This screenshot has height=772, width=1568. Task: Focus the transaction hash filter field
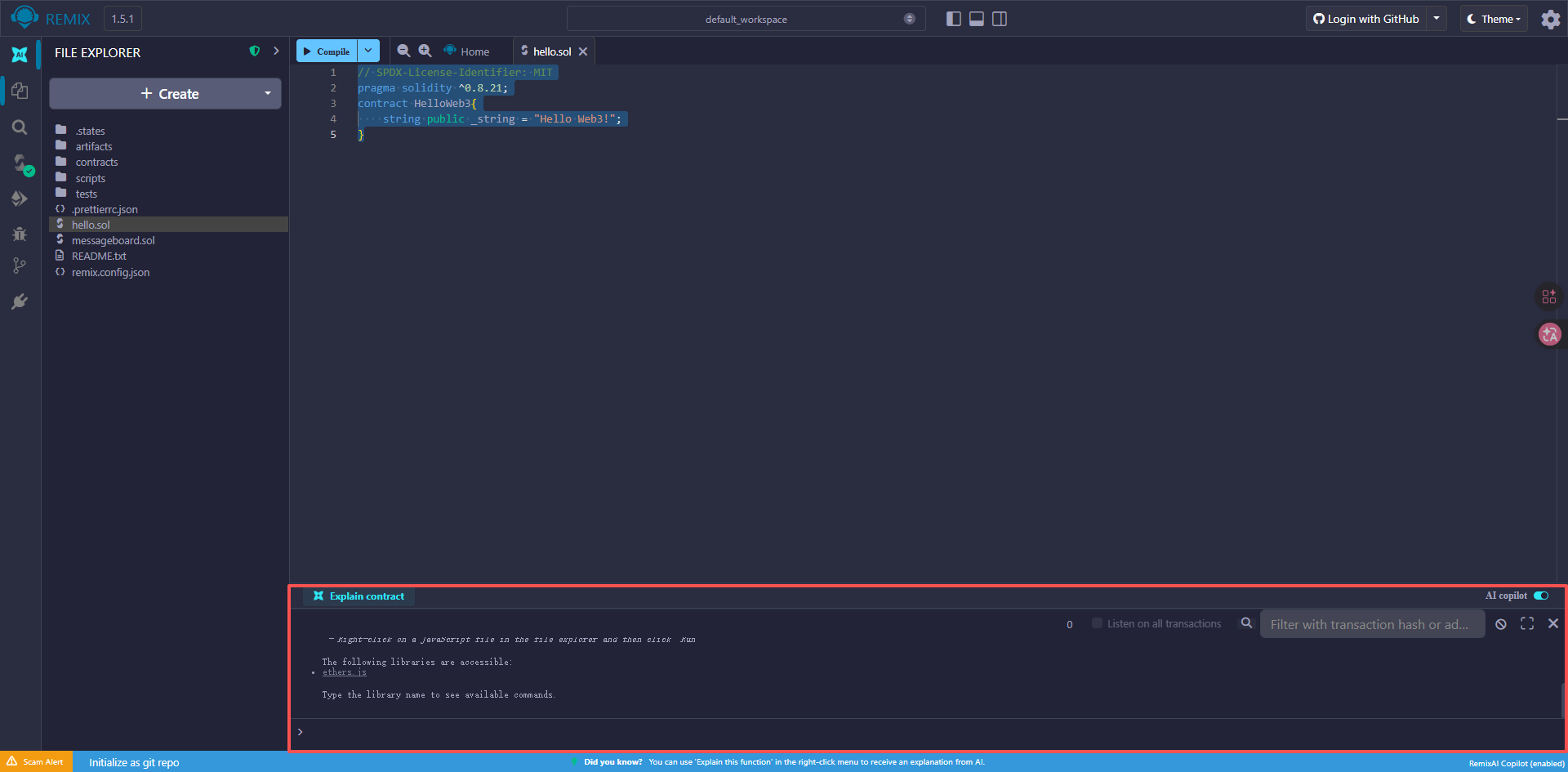pyautogui.click(x=1372, y=624)
